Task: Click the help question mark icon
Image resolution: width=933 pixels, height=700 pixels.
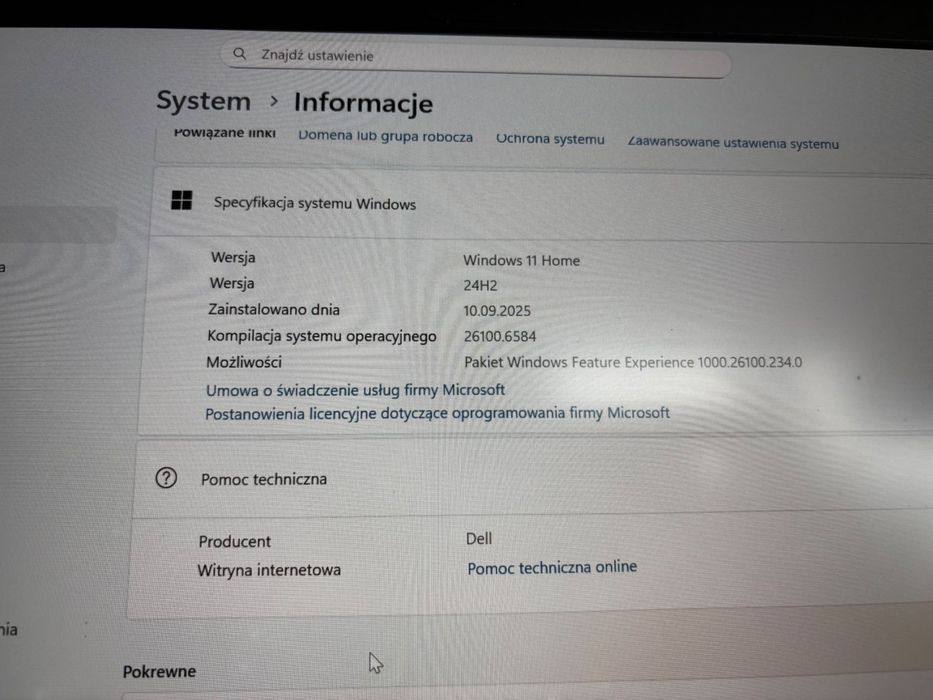Action: coord(166,478)
